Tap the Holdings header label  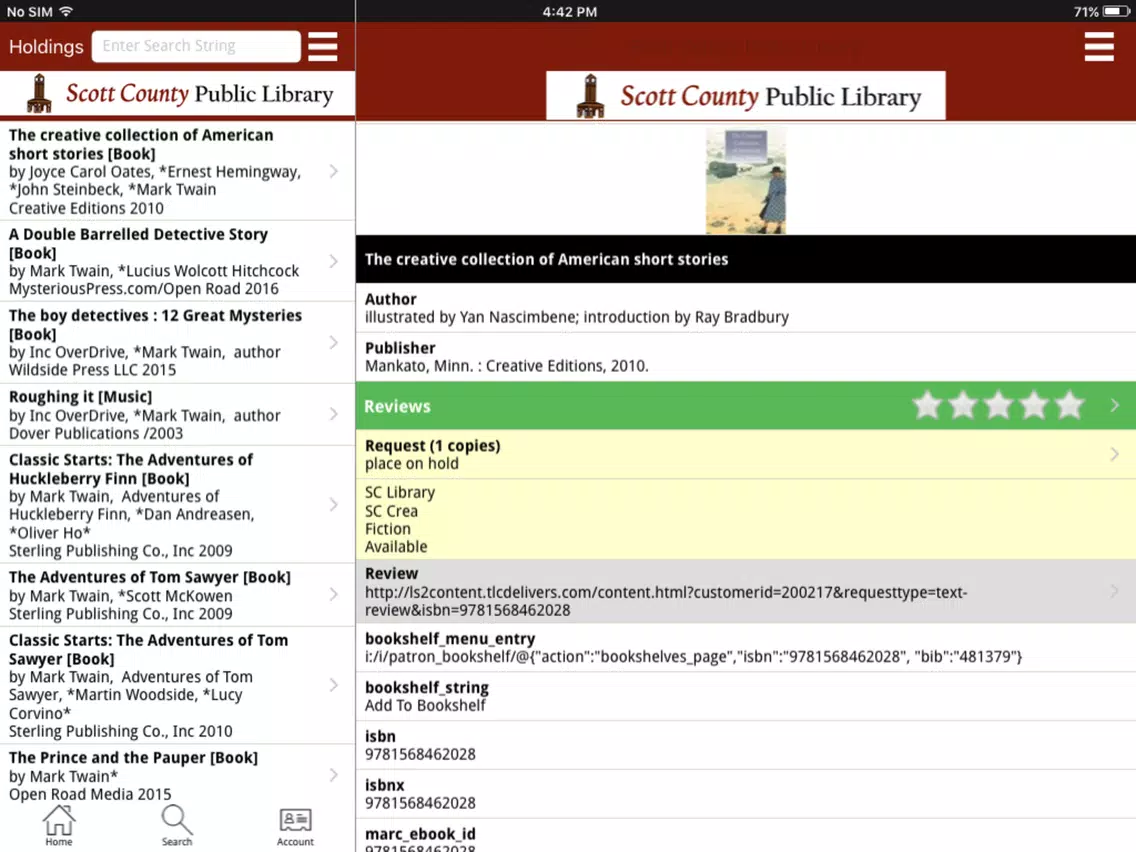point(46,47)
